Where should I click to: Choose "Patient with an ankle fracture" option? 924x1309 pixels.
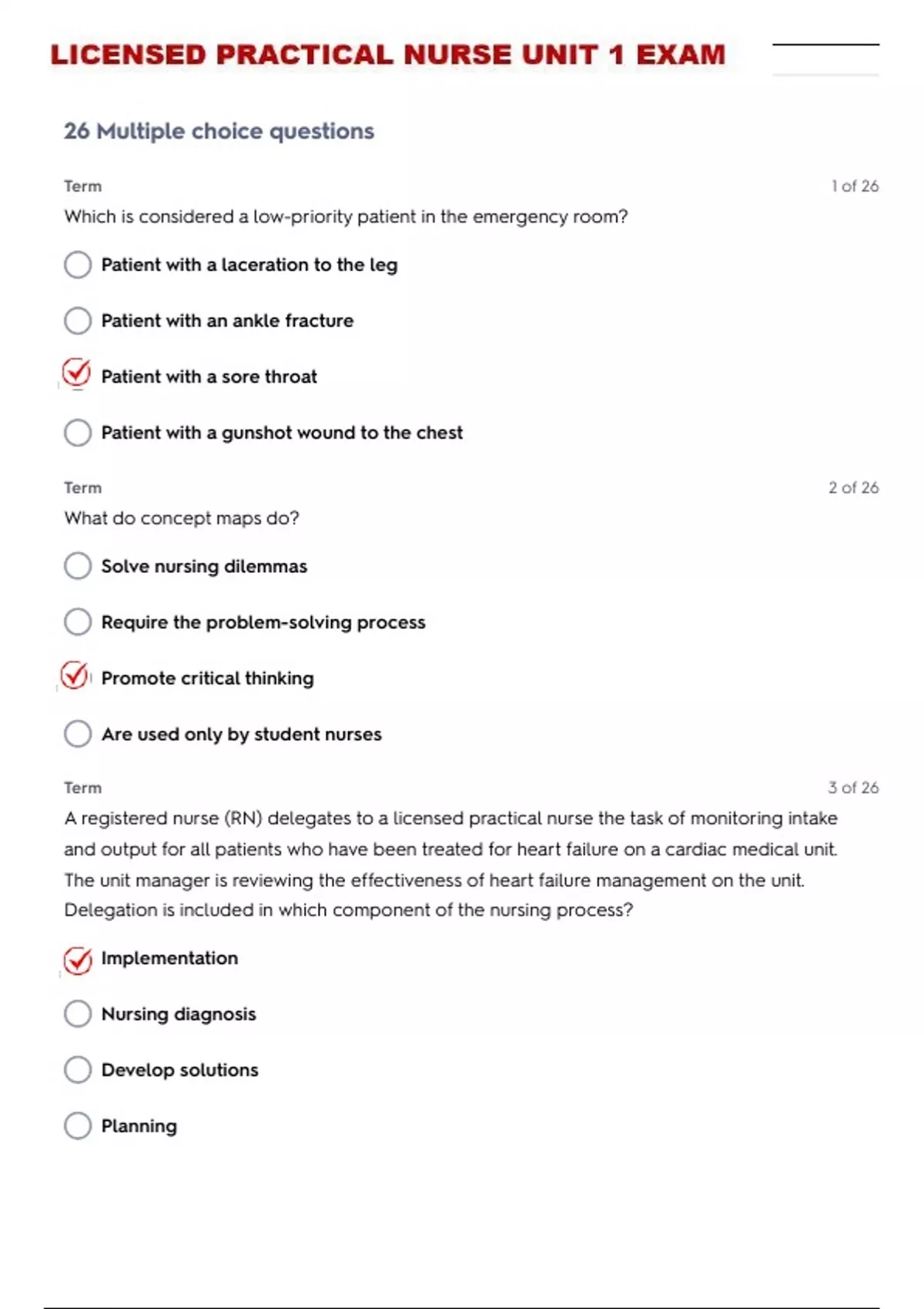coord(78,320)
